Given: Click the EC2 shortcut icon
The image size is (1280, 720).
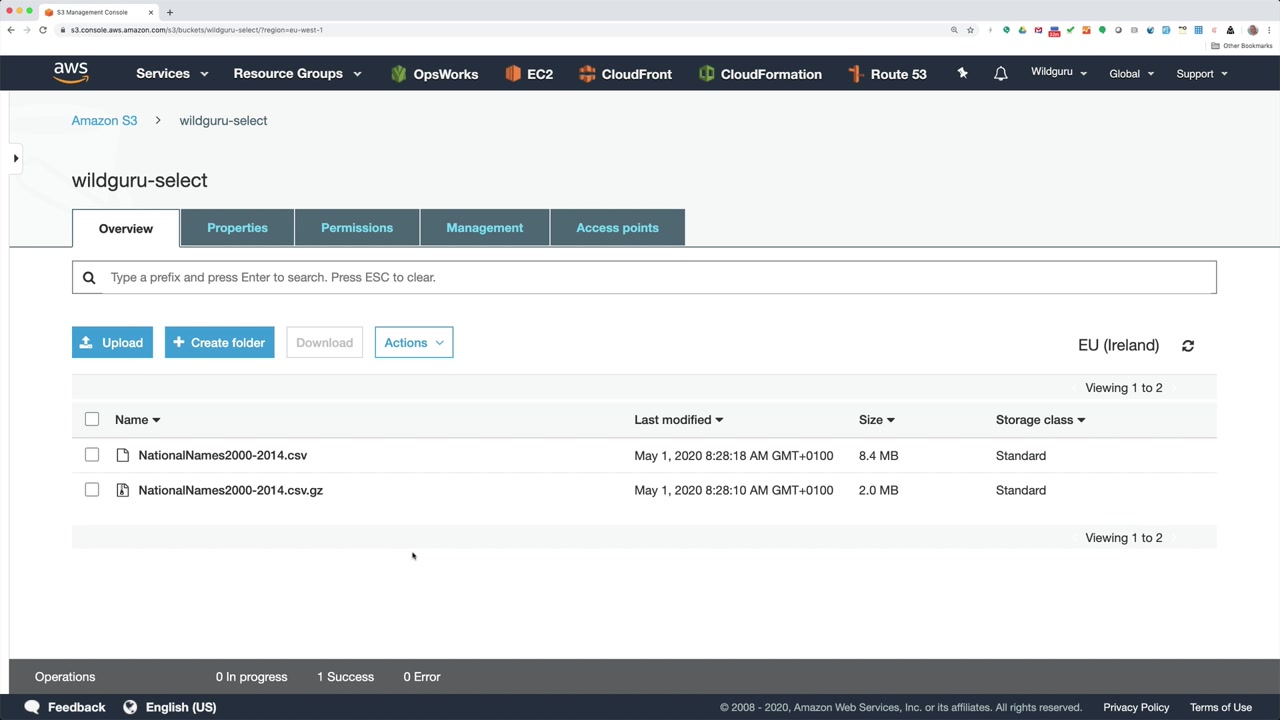Looking at the screenshot, I should [x=513, y=74].
